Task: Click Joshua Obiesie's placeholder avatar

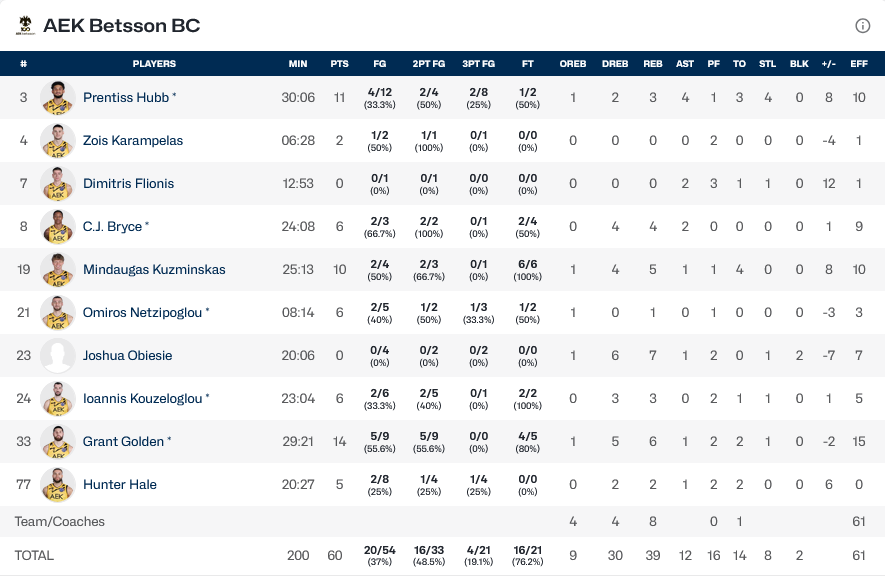Action: tap(58, 356)
